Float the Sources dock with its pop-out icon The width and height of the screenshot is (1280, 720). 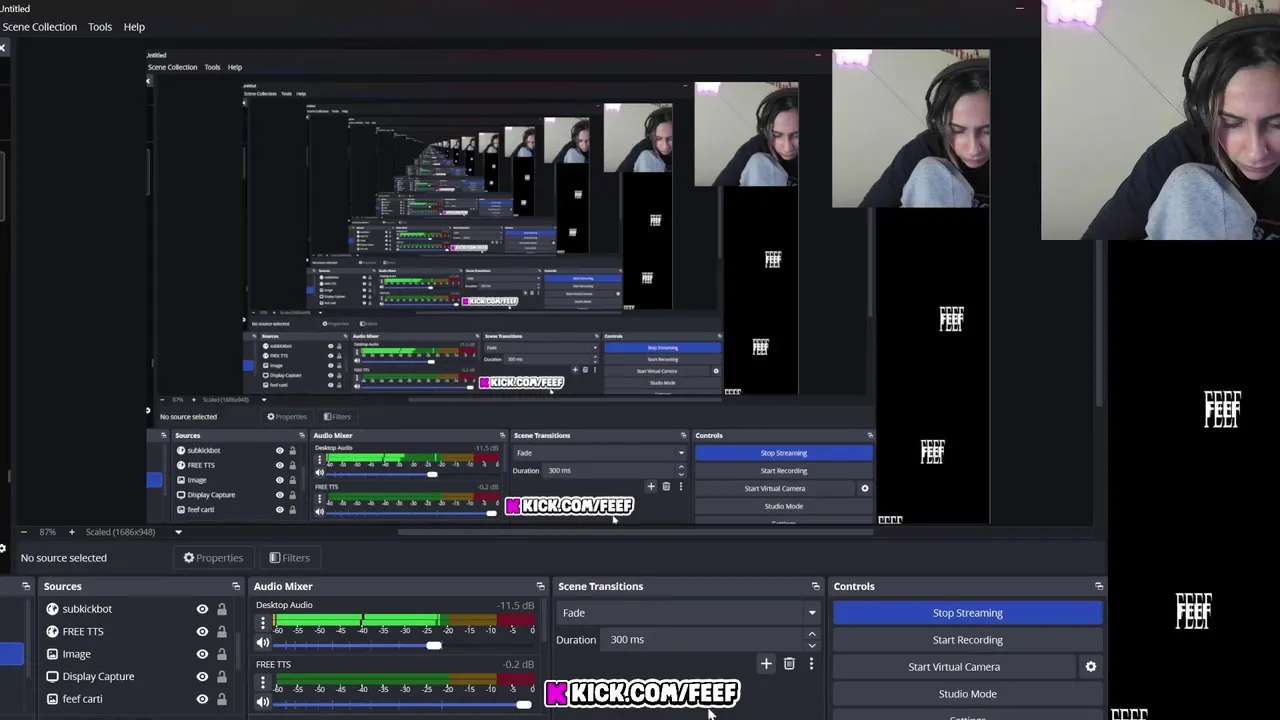click(236, 586)
